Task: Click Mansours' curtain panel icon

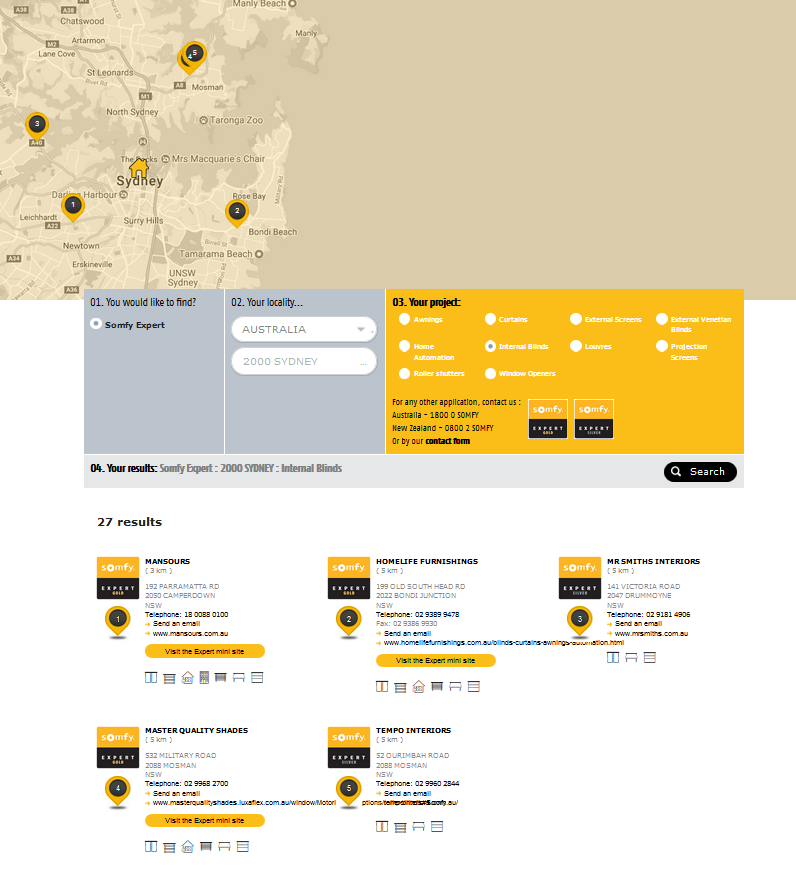Action: pyautogui.click(x=151, y=677)
